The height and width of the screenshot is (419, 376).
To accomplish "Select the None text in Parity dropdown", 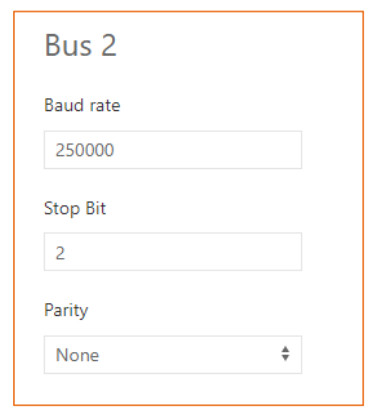I will 77,355.
